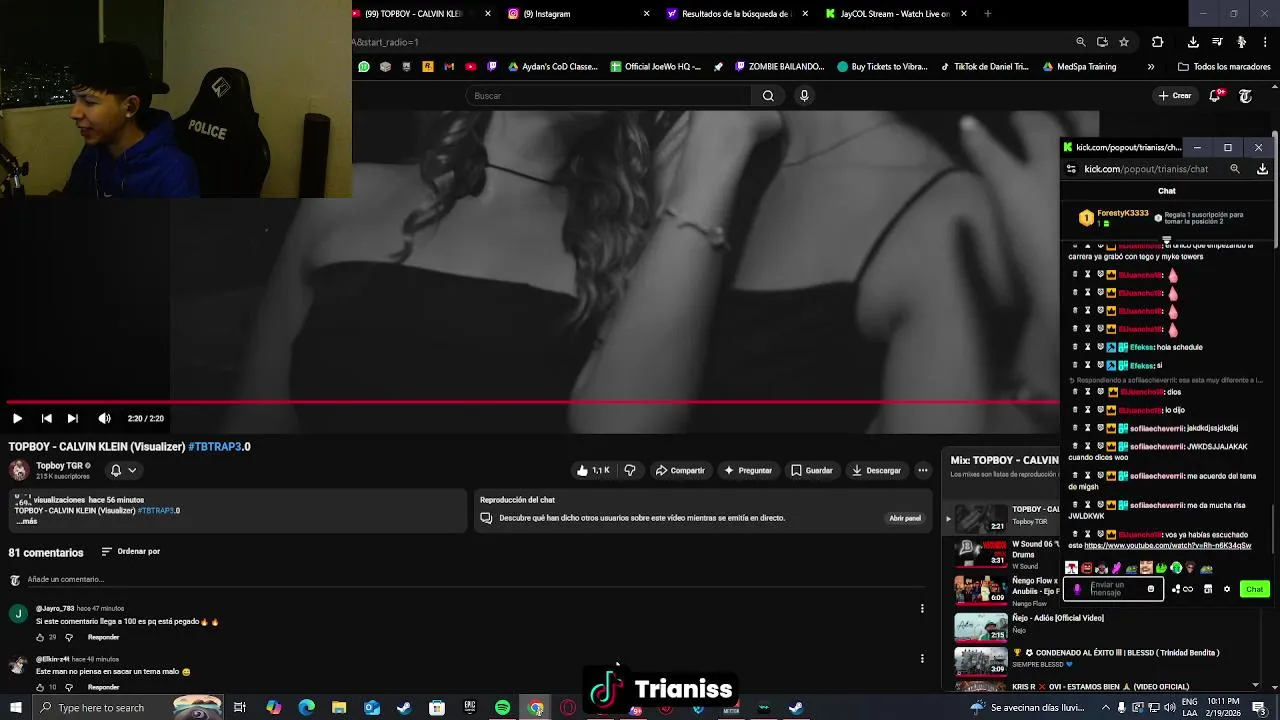
Task: Bookmark this page with star icon
Action: [1124, 42]
